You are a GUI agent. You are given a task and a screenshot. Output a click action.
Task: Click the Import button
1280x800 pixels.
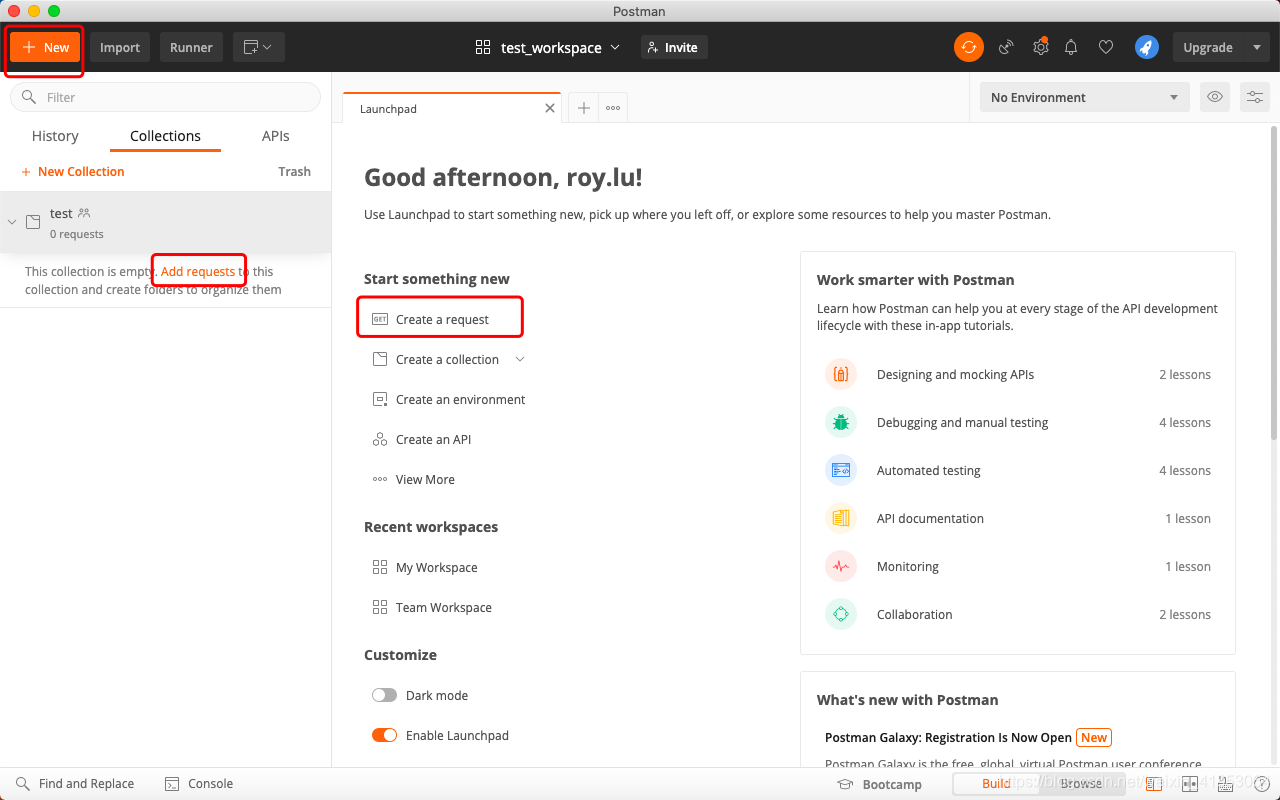click(120, 47)
